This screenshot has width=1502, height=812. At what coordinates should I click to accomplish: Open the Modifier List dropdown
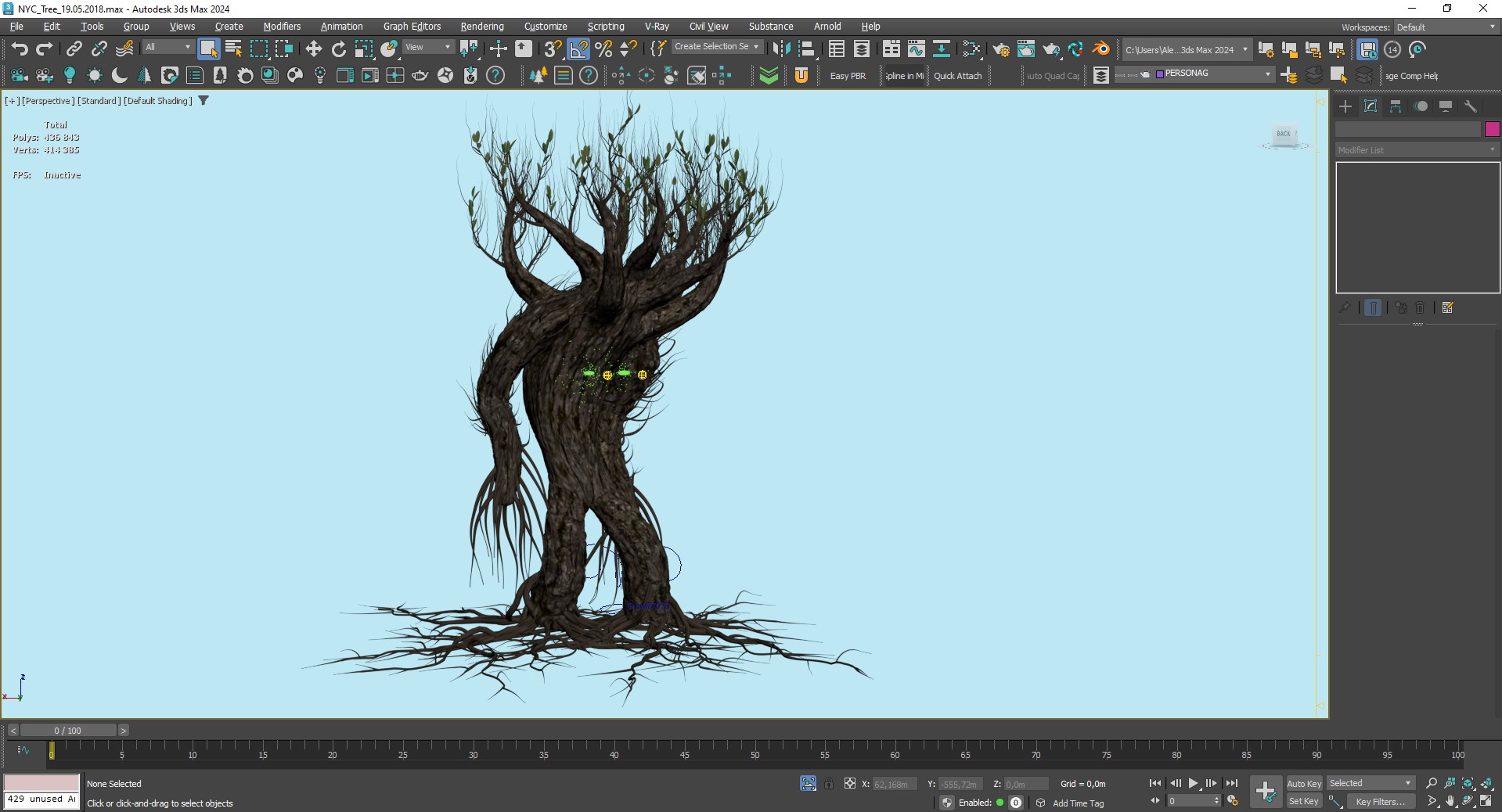tap(1417, 149)
